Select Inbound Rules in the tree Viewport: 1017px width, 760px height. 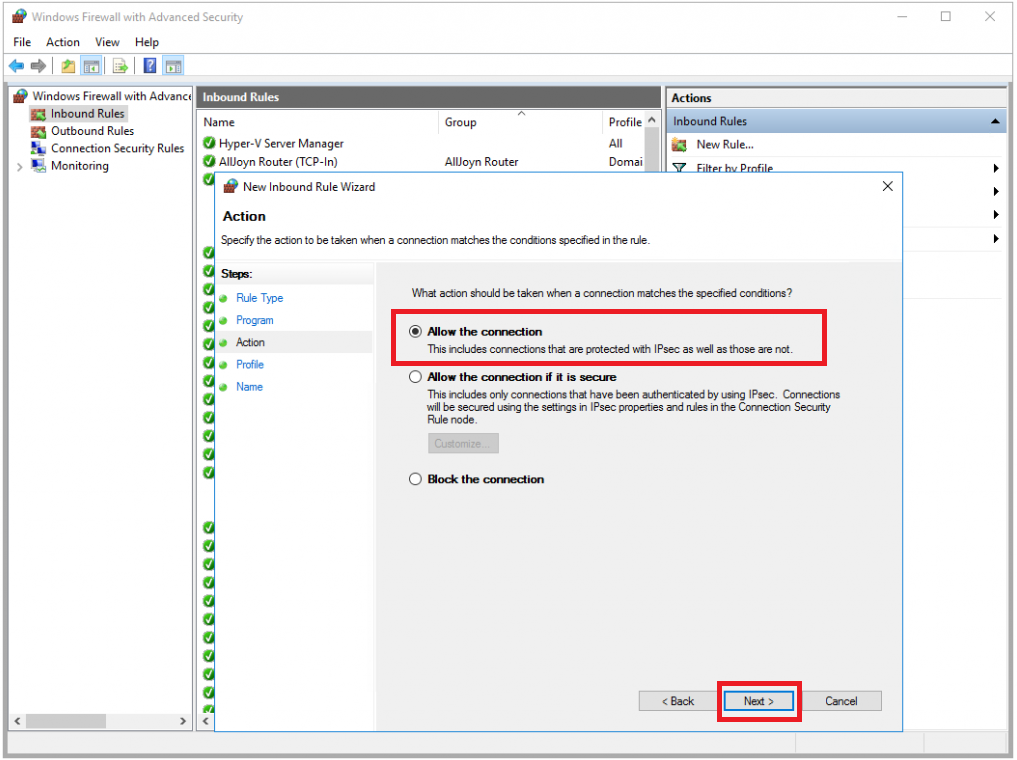tap(88, 113)
